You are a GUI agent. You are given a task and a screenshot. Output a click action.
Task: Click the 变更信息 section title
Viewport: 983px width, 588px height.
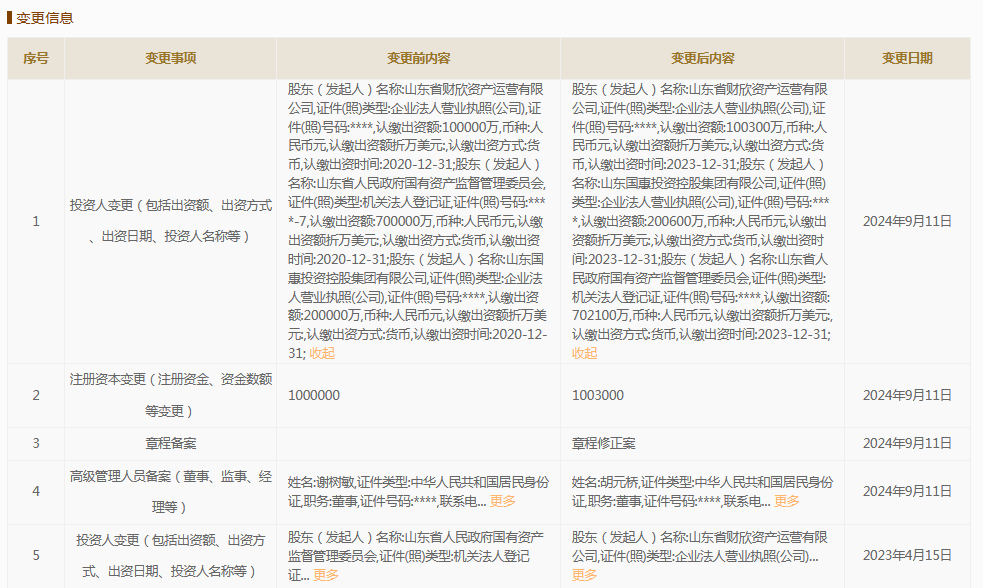45,18
